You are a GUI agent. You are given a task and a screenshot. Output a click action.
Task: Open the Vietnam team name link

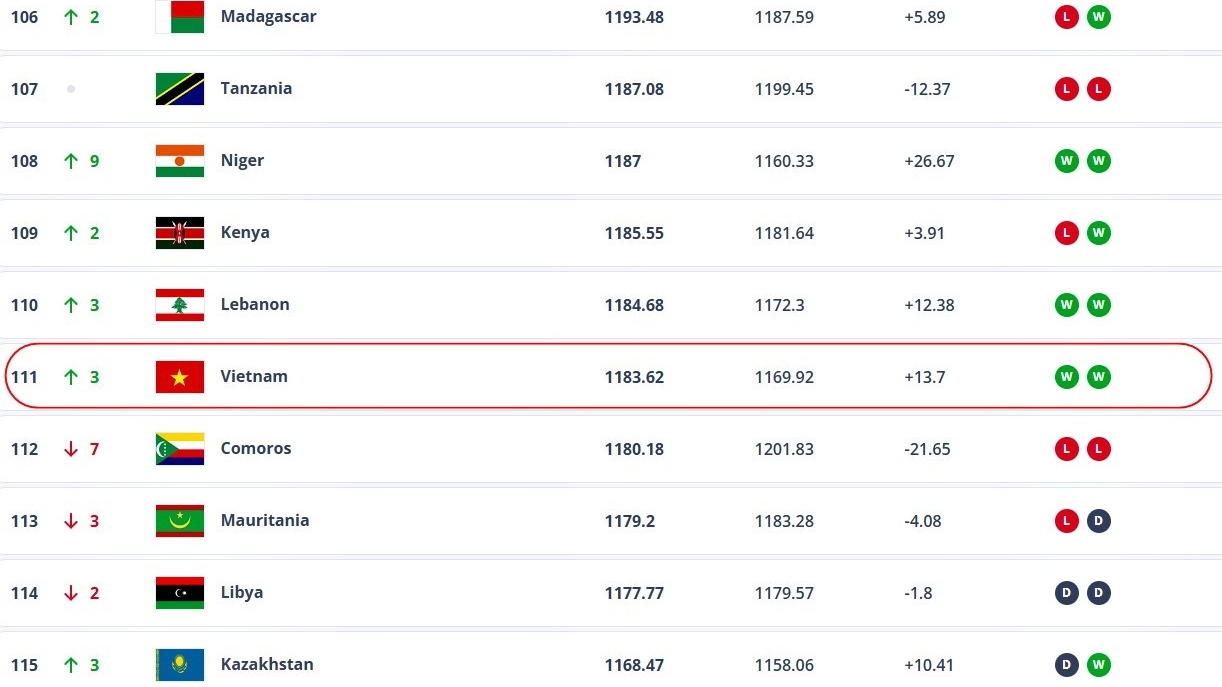[x=254, y=377]
